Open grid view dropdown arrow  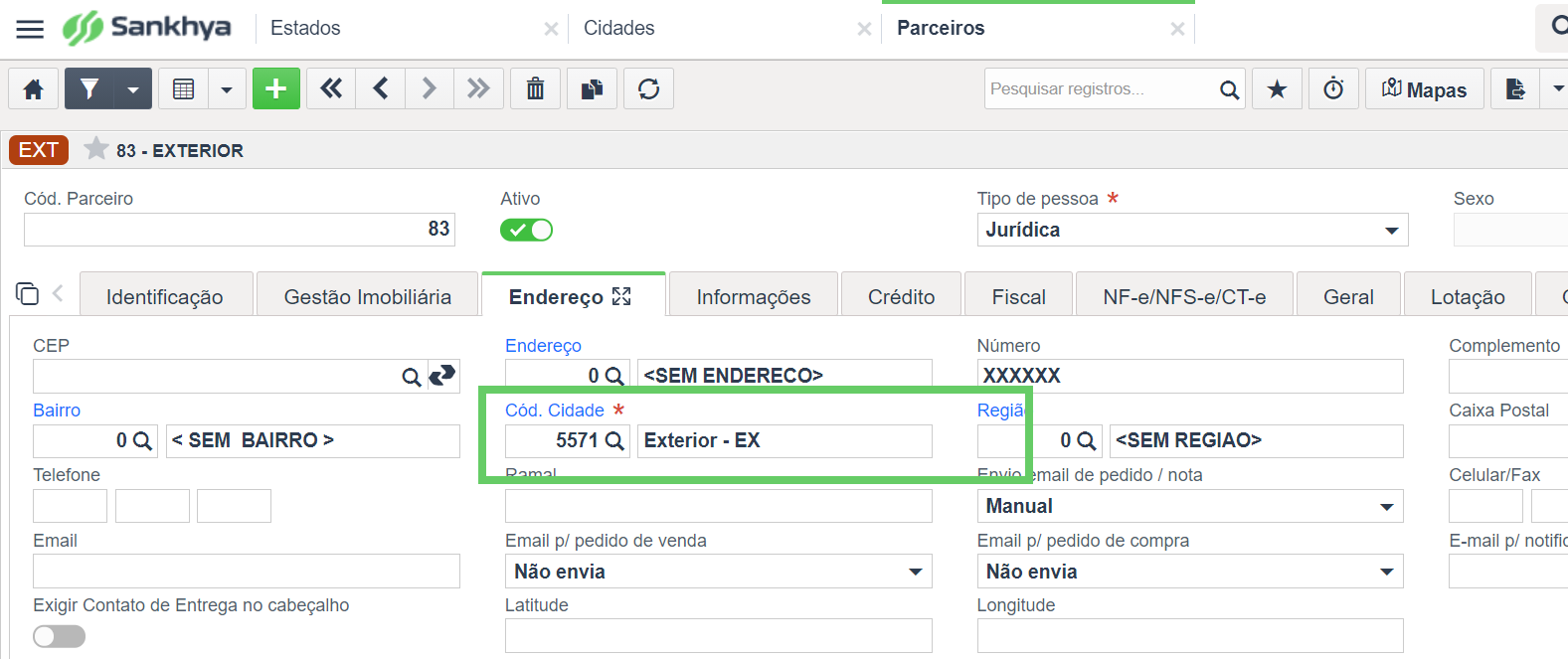pos(227,89)
